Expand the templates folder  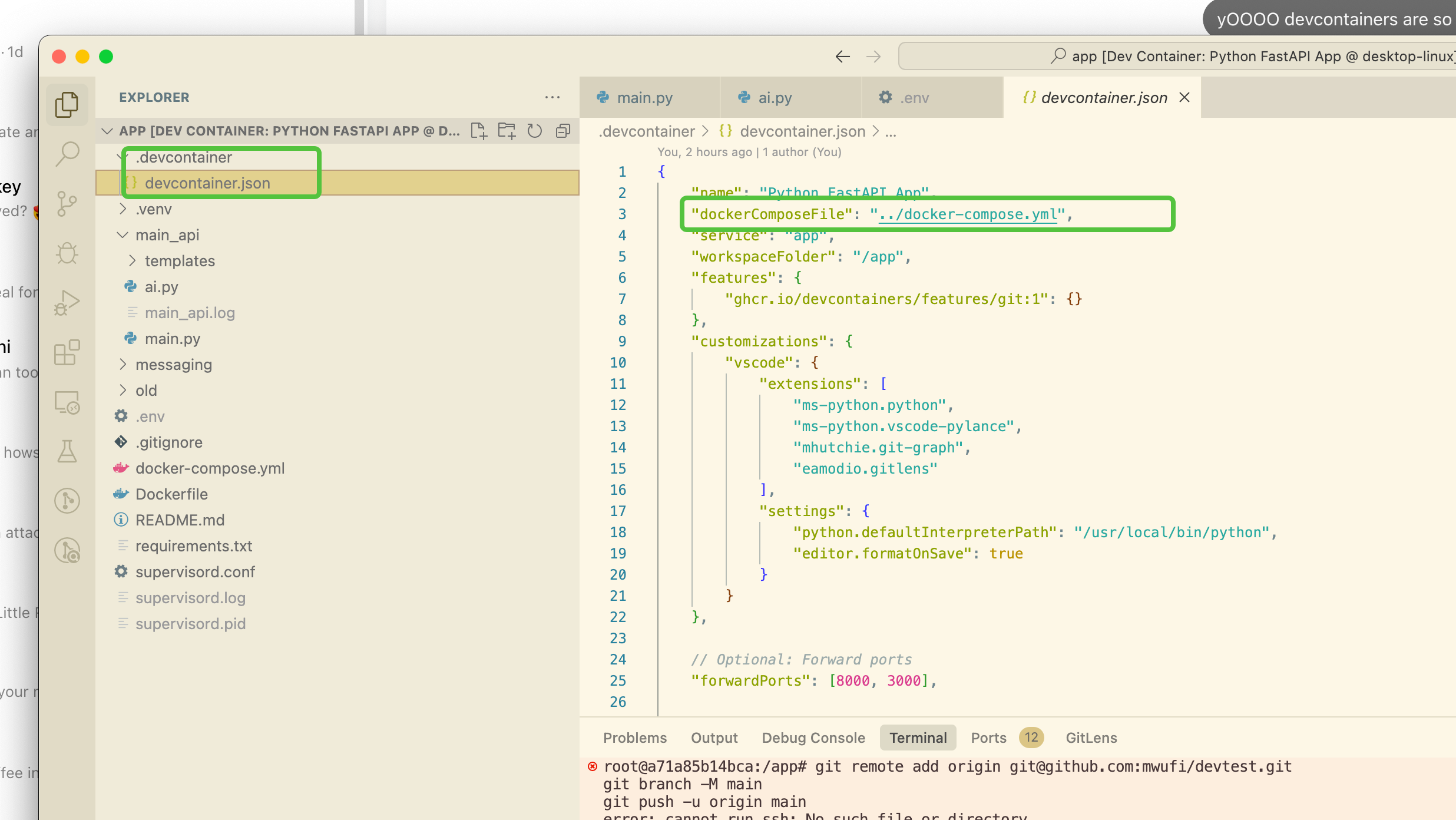pos(180,261)
